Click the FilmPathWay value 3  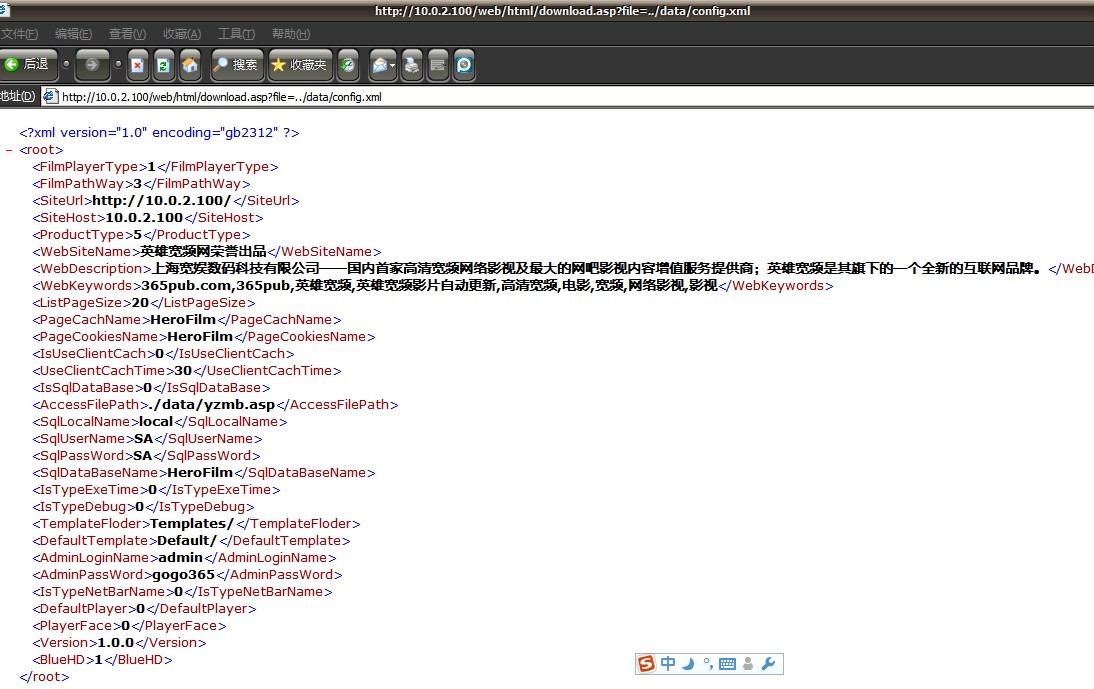point(137,184)
